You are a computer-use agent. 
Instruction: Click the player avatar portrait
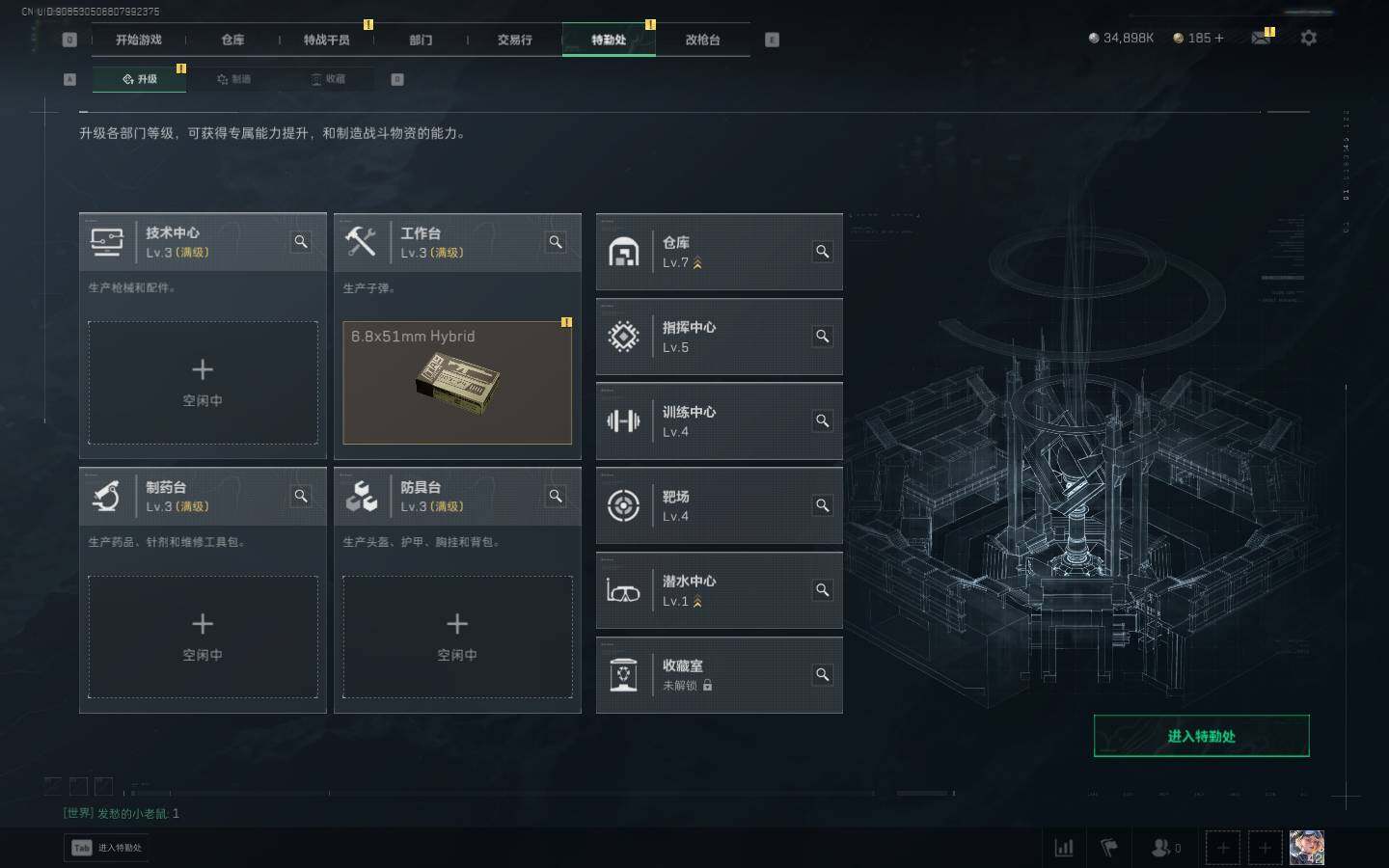click(x=1307, y=848)
